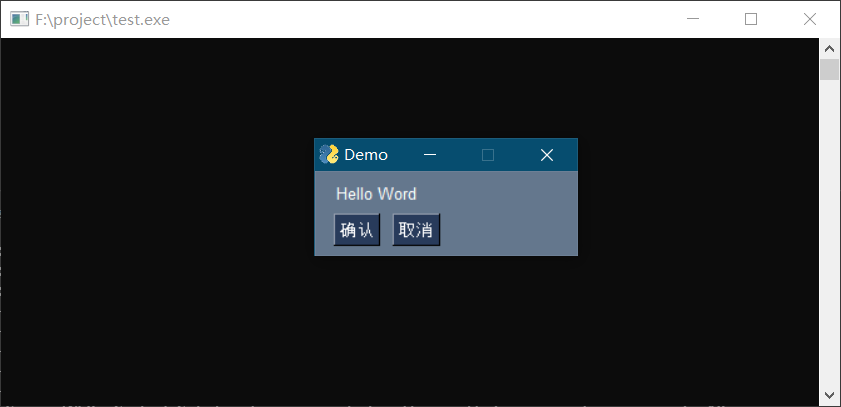Screen dimensions: 841x407
Task: Click the F:\project\test.exe title text
Action: click(x=102, y=20)
